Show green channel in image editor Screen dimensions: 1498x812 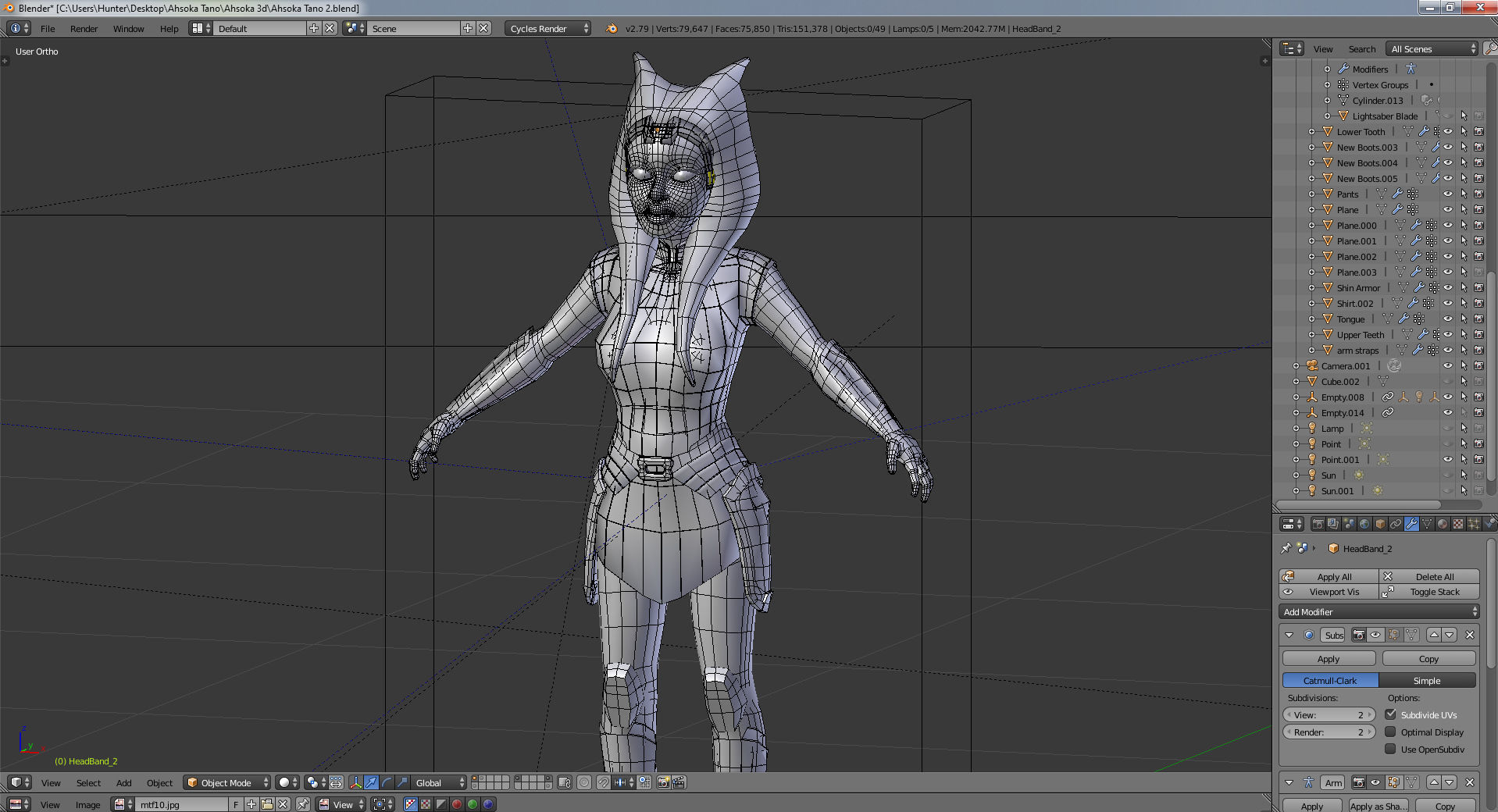click(473, 804)
